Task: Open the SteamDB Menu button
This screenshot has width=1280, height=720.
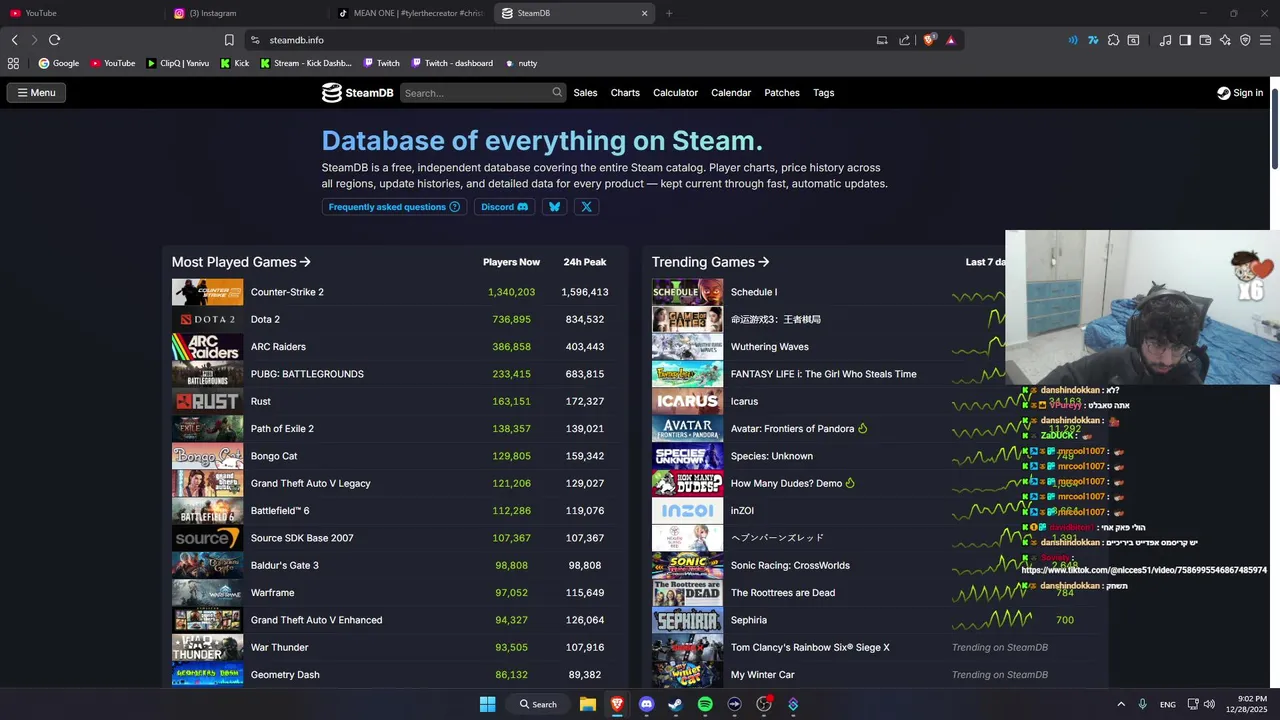Action: (x=36, y=93)
